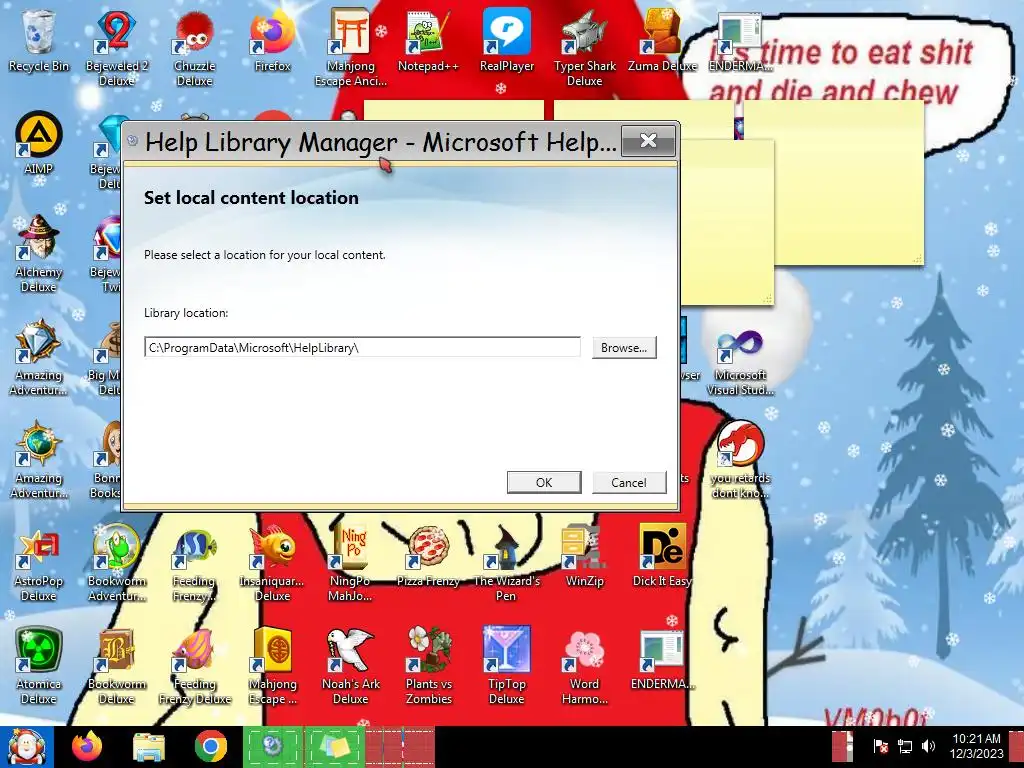Select the Bejeweled 2 Deluxe shortcut
This screenshot has width=1024, height=768.
coord(116,48)
